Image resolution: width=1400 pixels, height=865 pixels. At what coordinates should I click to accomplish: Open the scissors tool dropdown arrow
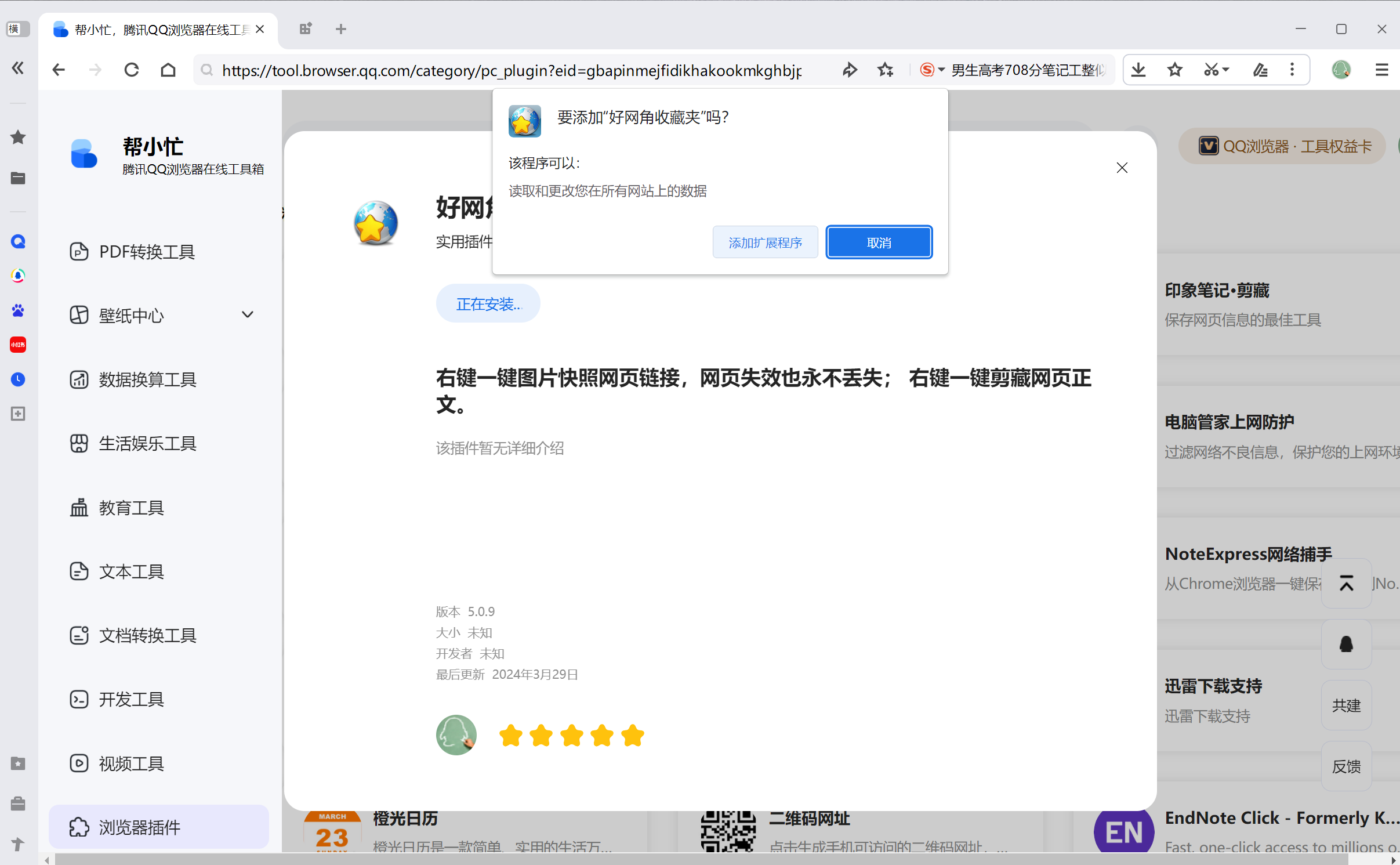coord(1226,70)
